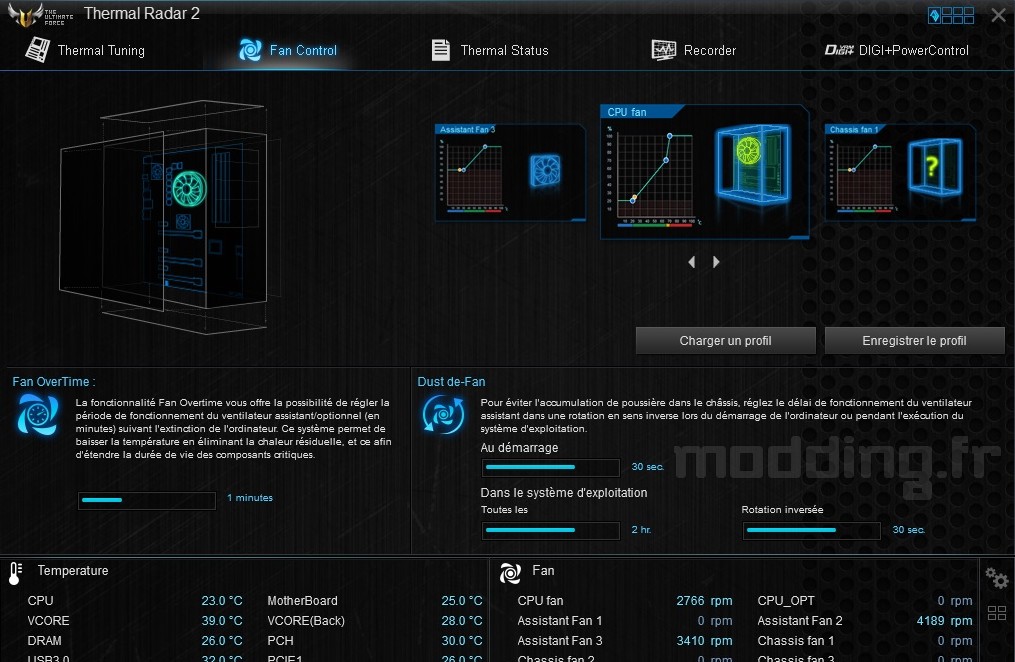Adjust the Au démarrage duration slider

[x=551, y=467]
